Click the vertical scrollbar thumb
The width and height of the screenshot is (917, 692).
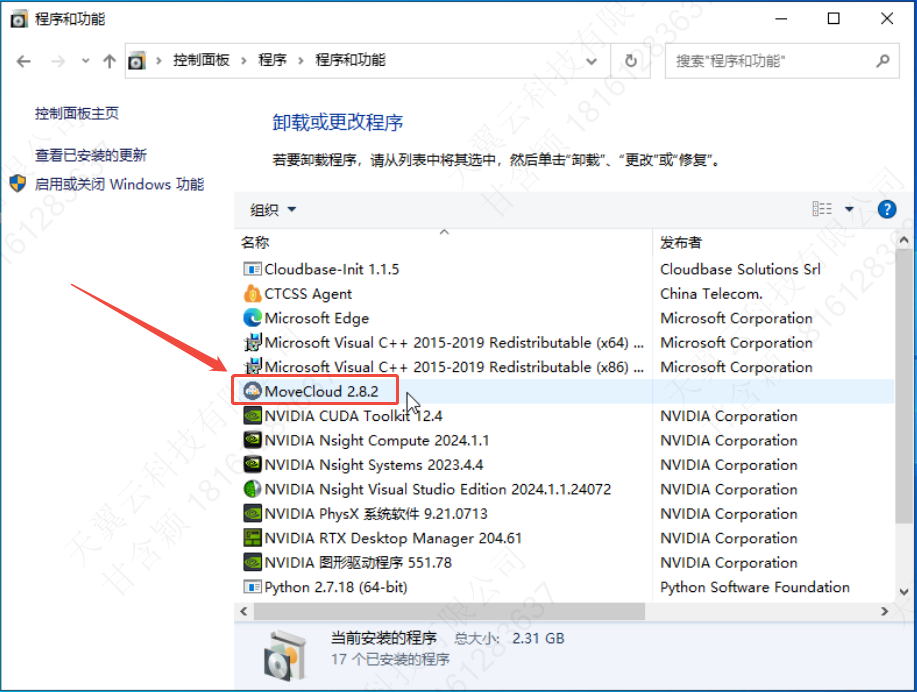click(904, 387)
